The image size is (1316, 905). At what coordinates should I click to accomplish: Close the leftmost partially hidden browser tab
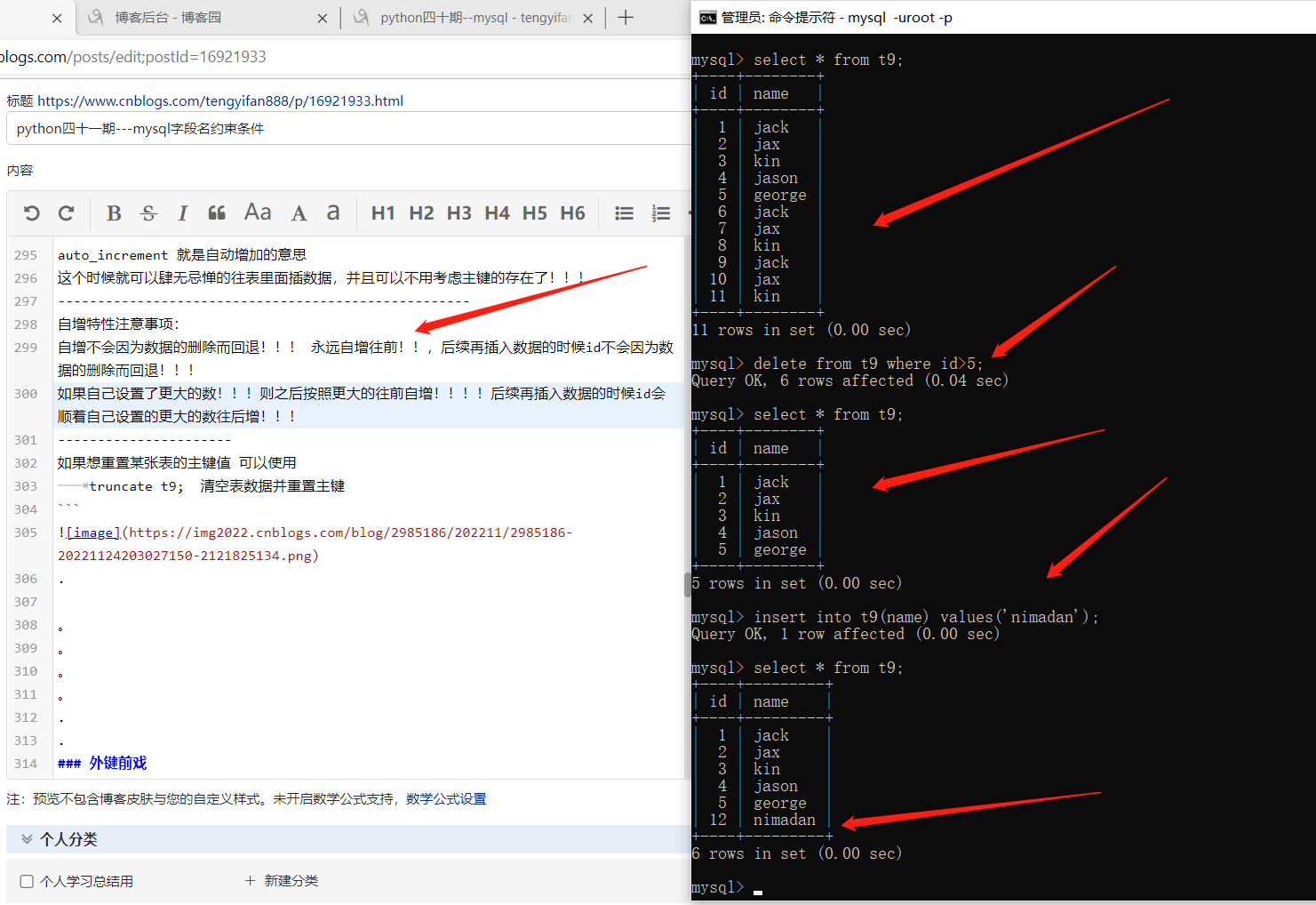(x=57, y=18)
